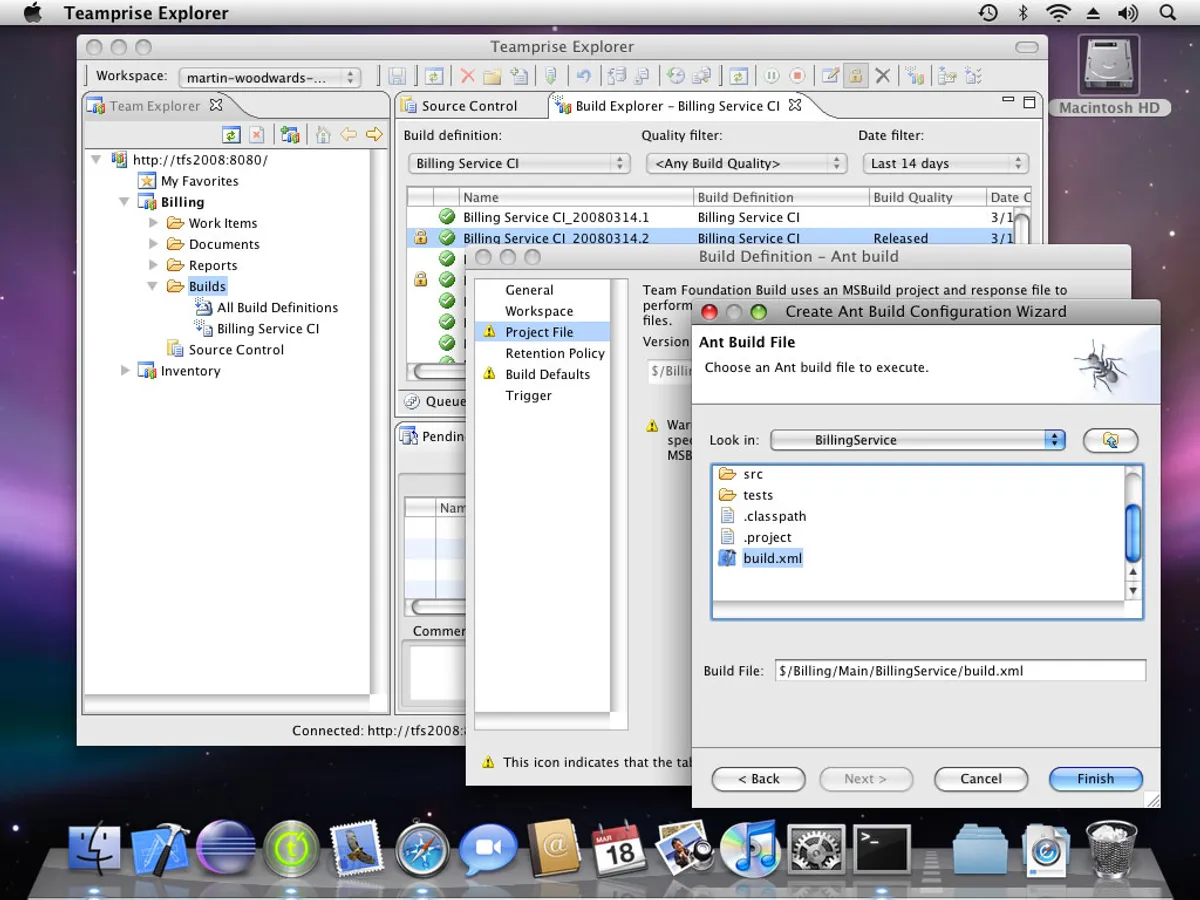This screenshot has height=900, width=1200.
Task: Open System Preferences from the Dock
Action: (x=815, y=849)
